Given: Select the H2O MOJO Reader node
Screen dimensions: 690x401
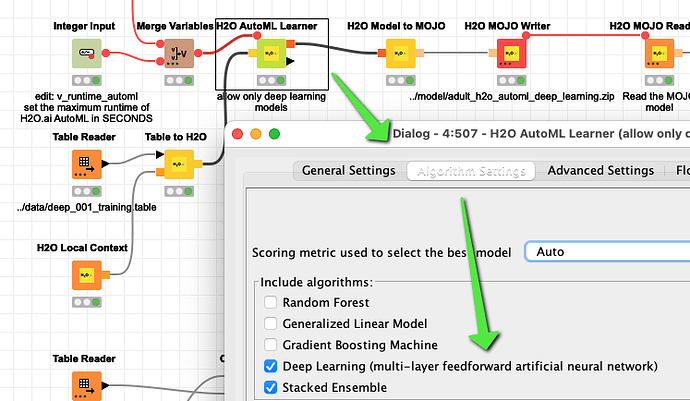Looking at the screenshot, I should pyautogui.click(x=659, y=53).
